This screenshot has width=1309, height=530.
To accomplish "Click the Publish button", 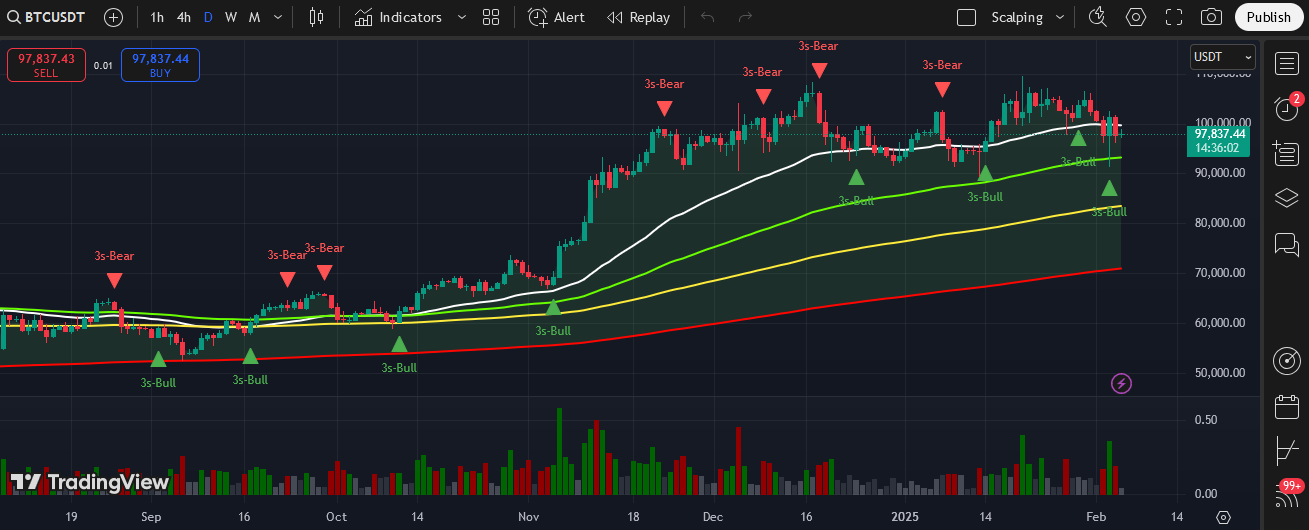I will point(1269,17).
